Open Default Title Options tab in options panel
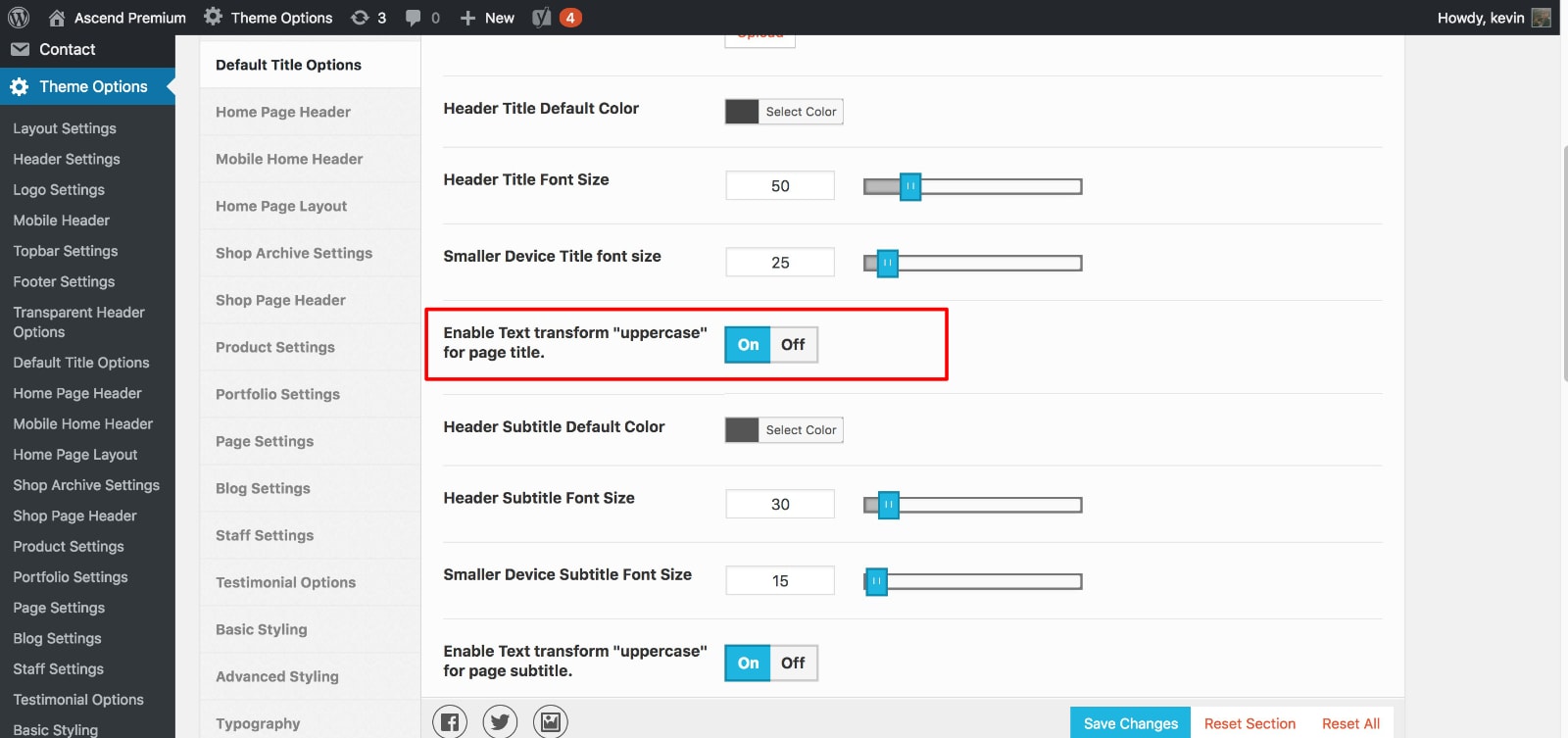The height and width of the screenshot is (738, 1568). 310,65
